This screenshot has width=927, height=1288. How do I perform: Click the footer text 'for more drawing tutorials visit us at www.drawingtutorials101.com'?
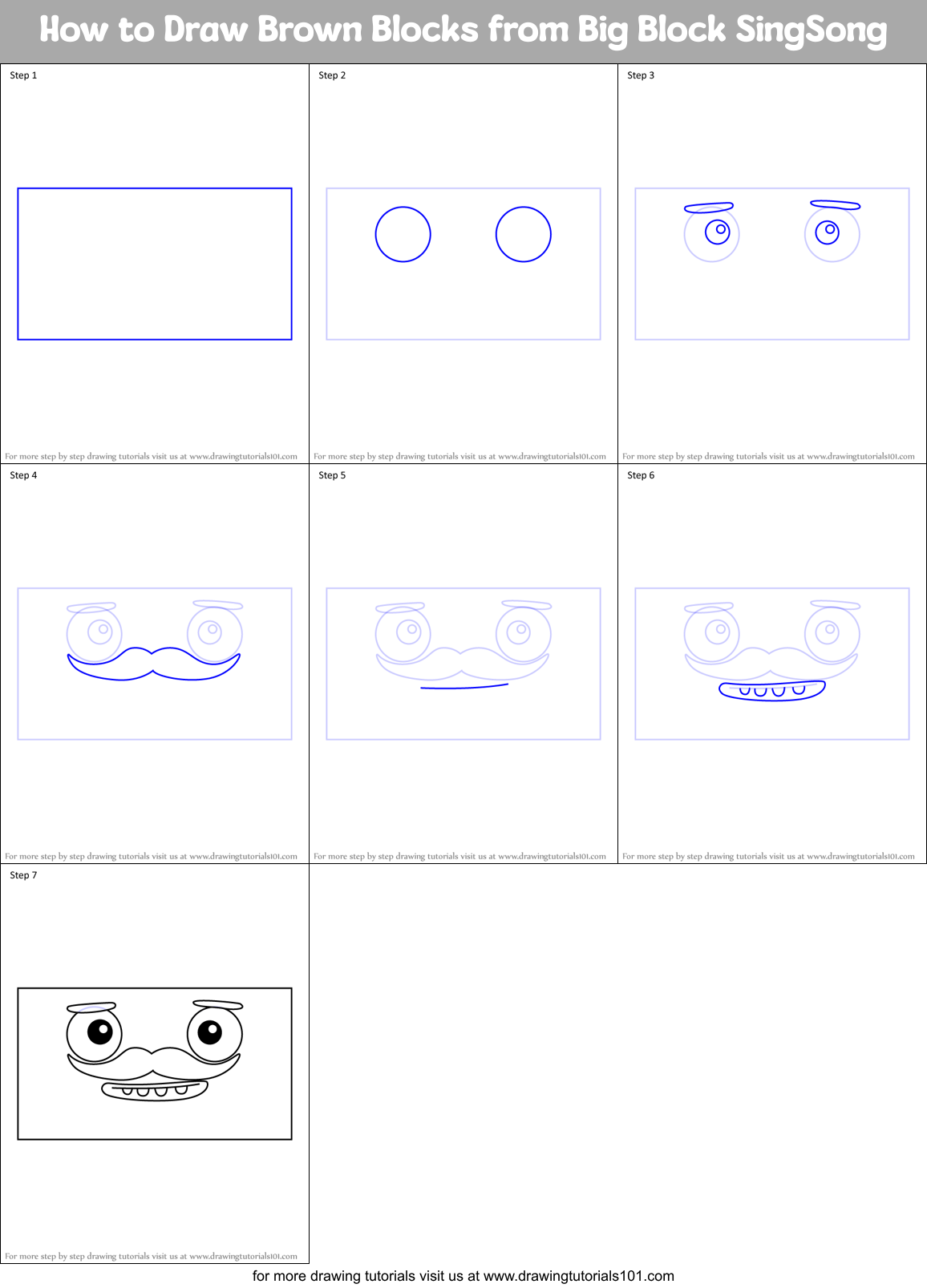click(463, 1276)
